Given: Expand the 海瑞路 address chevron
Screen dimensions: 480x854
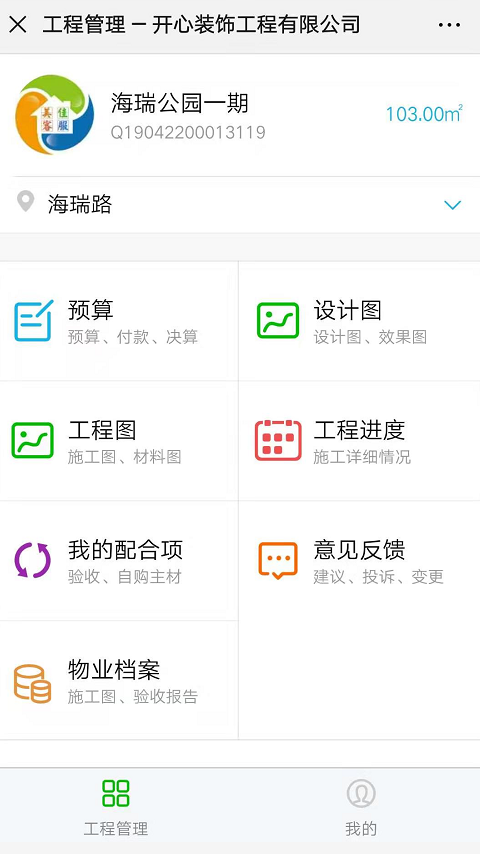Looking at the screenshot, I should [x=452, y=205].
